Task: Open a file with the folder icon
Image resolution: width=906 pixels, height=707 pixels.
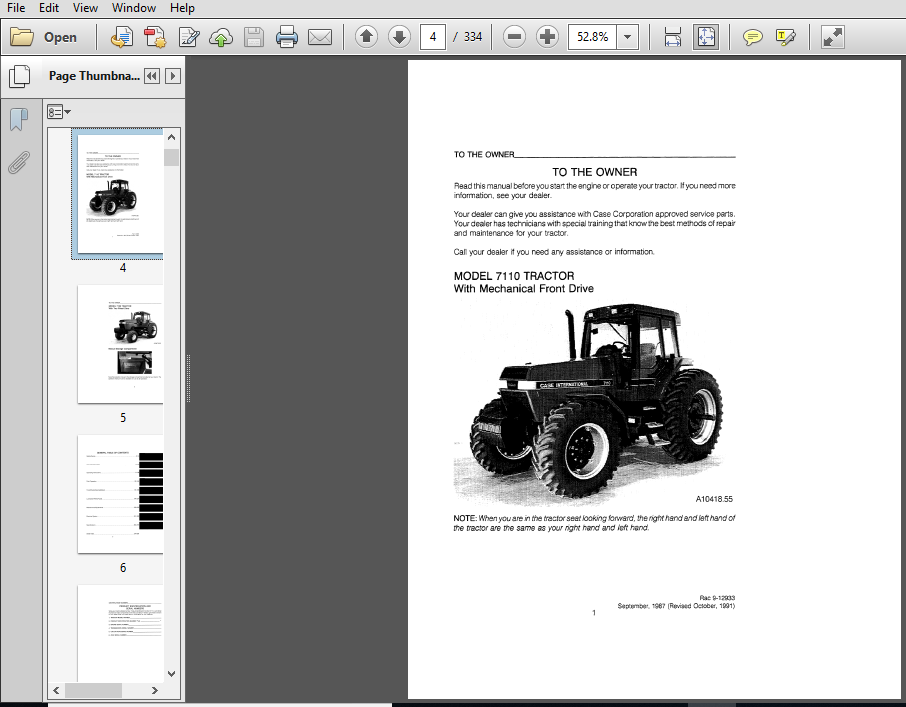Action: [x=22, y=37]
